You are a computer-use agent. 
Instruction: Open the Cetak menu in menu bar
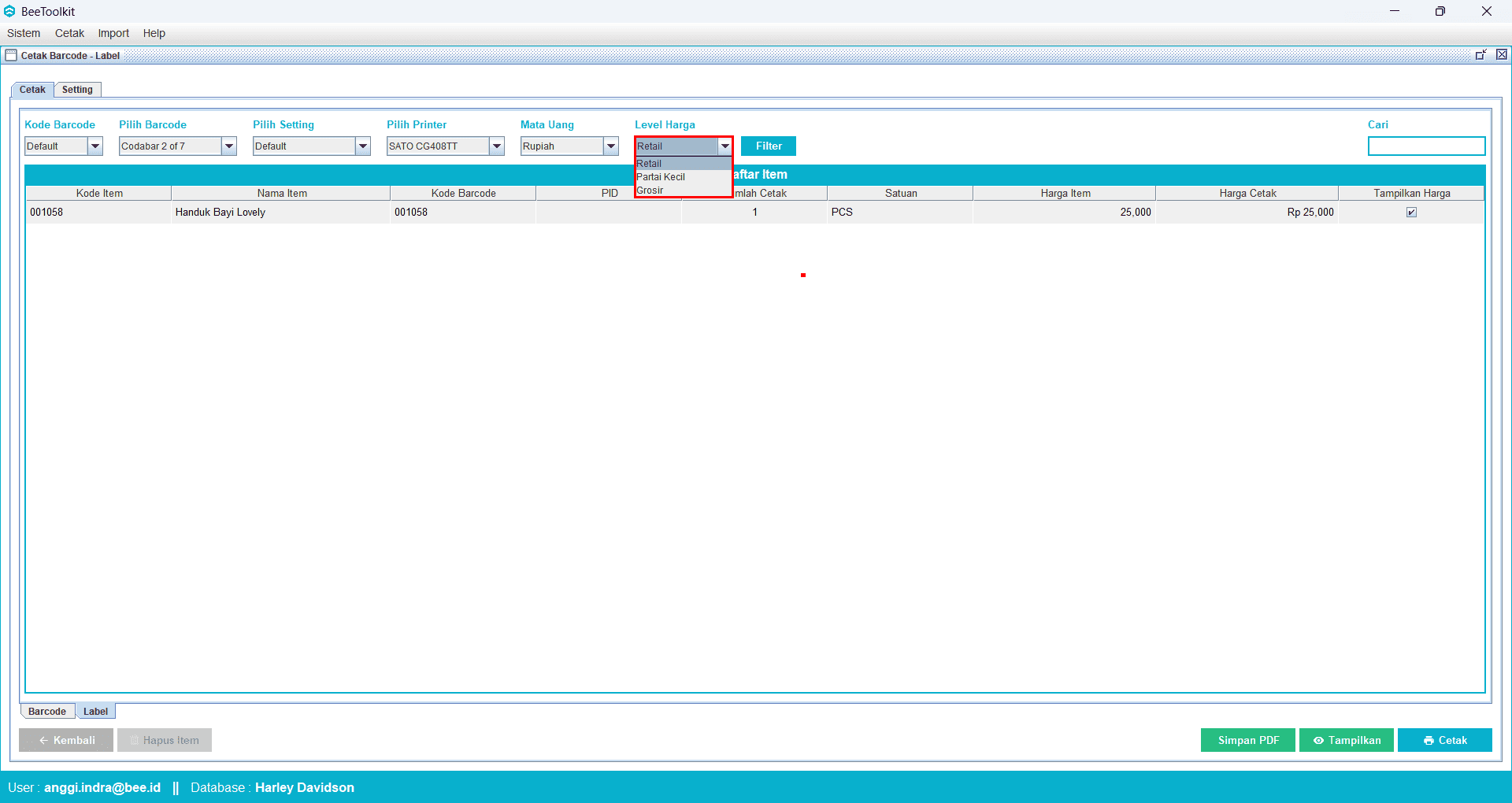[x=69, y=33]
